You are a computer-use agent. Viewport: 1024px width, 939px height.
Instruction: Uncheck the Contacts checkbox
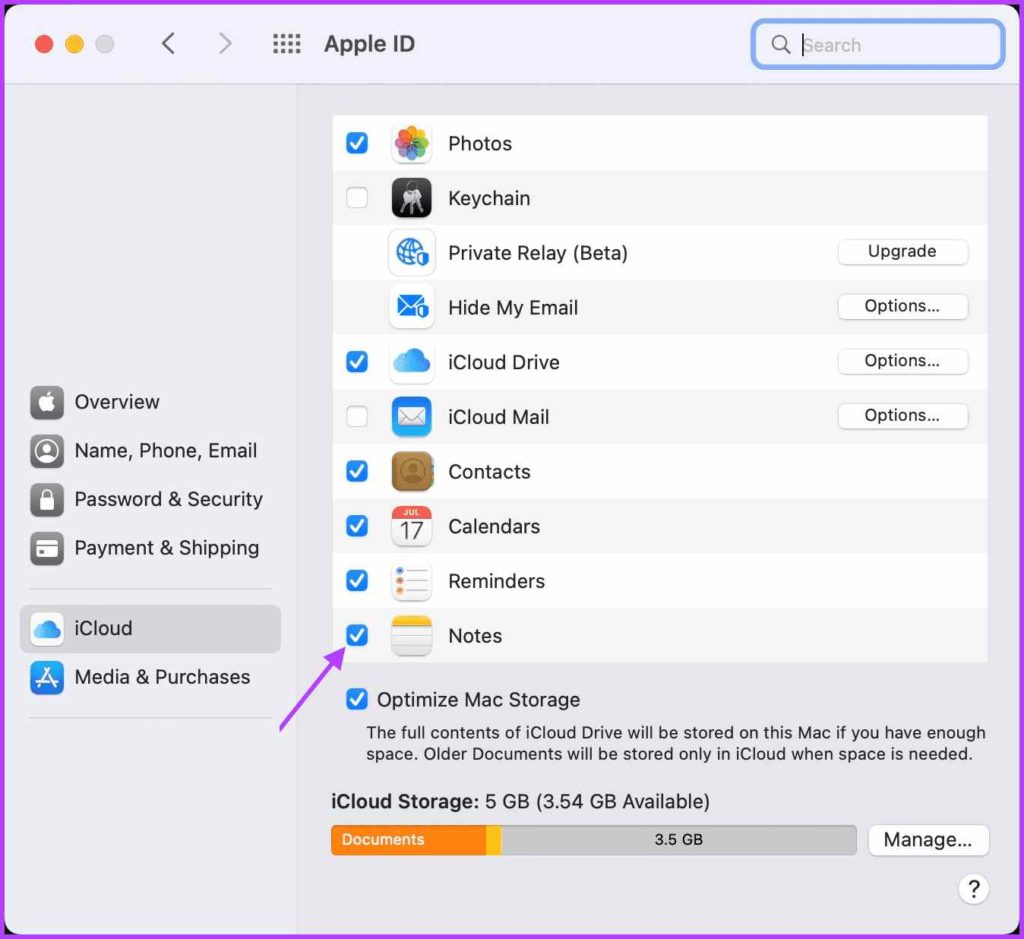click(357, 471)
